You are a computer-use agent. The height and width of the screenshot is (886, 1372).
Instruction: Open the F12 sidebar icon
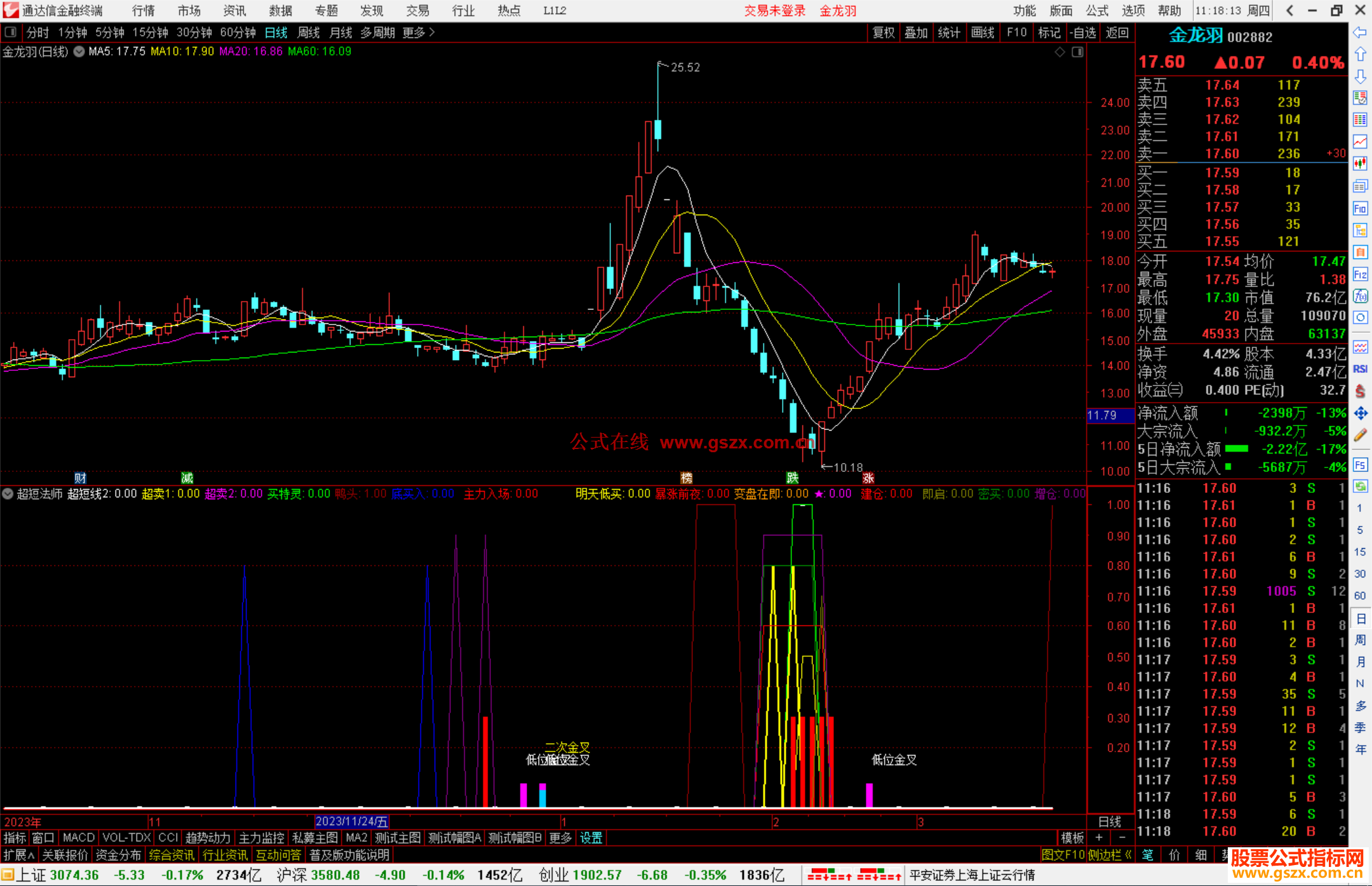click(1360, 274)
